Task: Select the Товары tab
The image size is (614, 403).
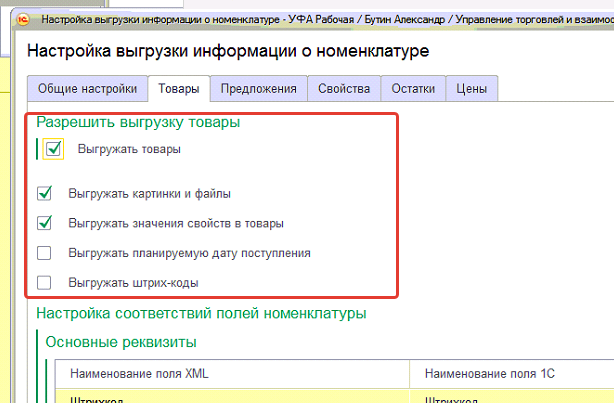Action: pos(178,89)
